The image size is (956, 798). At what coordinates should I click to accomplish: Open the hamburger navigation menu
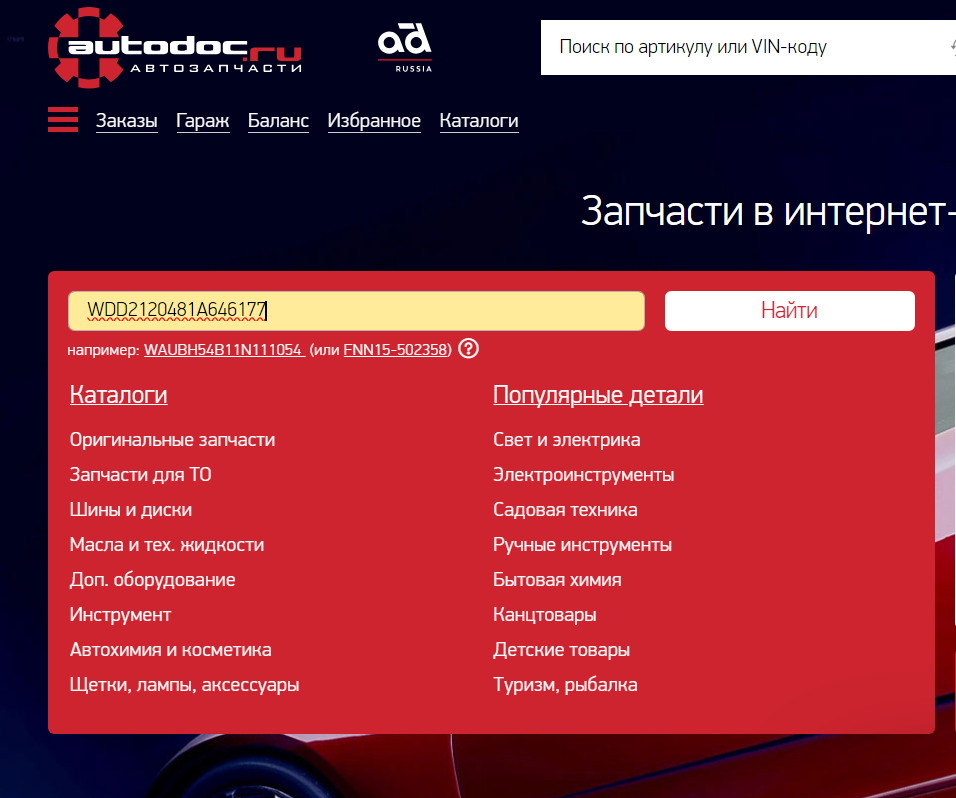point(62,119)
